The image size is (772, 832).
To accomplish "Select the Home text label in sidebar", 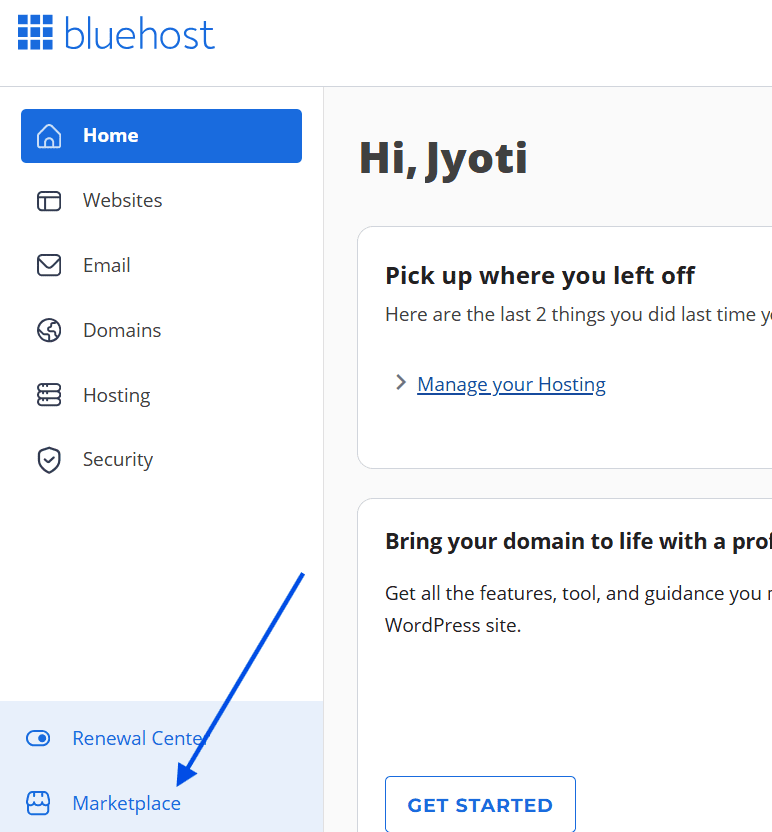I will (110, 136).
